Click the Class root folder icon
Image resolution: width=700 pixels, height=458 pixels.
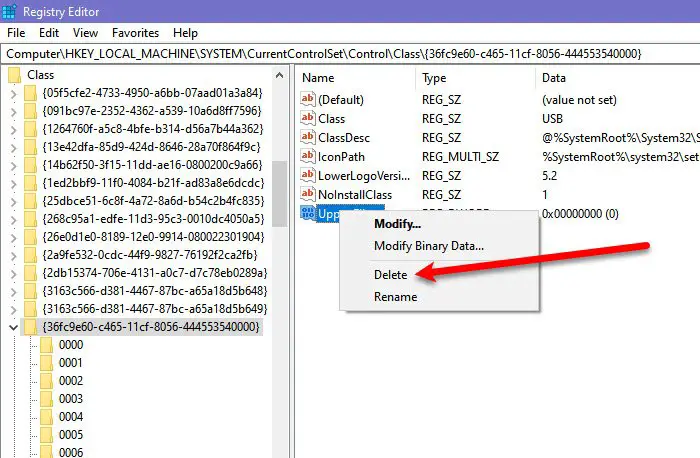pyautogui.click(x=15, y=75)
